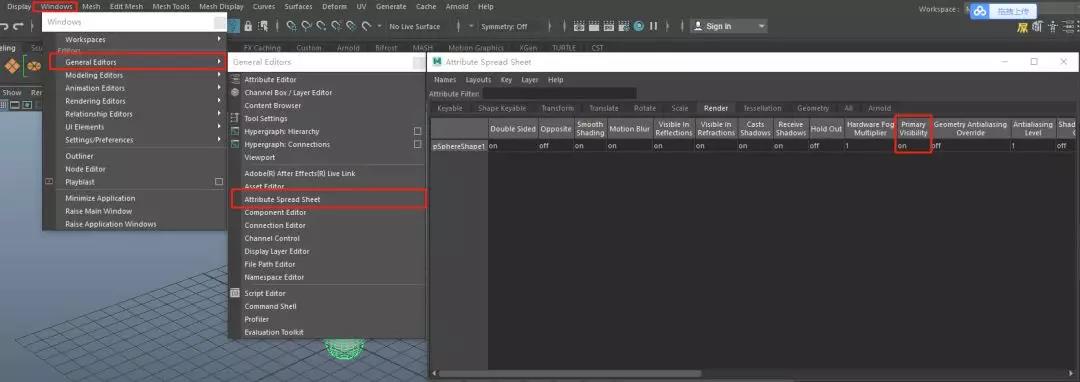Open Playblast option box
The width and height of the screenshot is (1080, 382).
coord(219,182)
